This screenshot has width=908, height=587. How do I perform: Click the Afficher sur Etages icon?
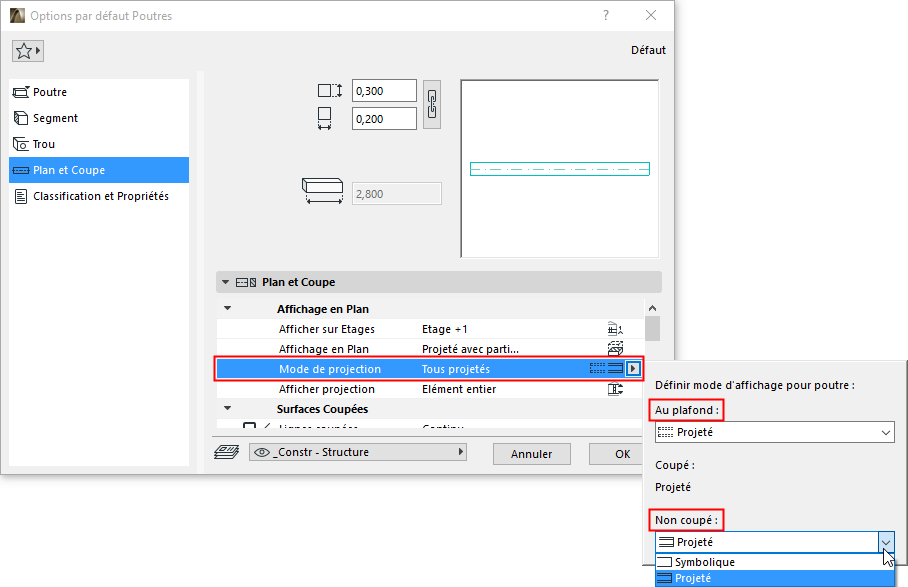point(615,329)
